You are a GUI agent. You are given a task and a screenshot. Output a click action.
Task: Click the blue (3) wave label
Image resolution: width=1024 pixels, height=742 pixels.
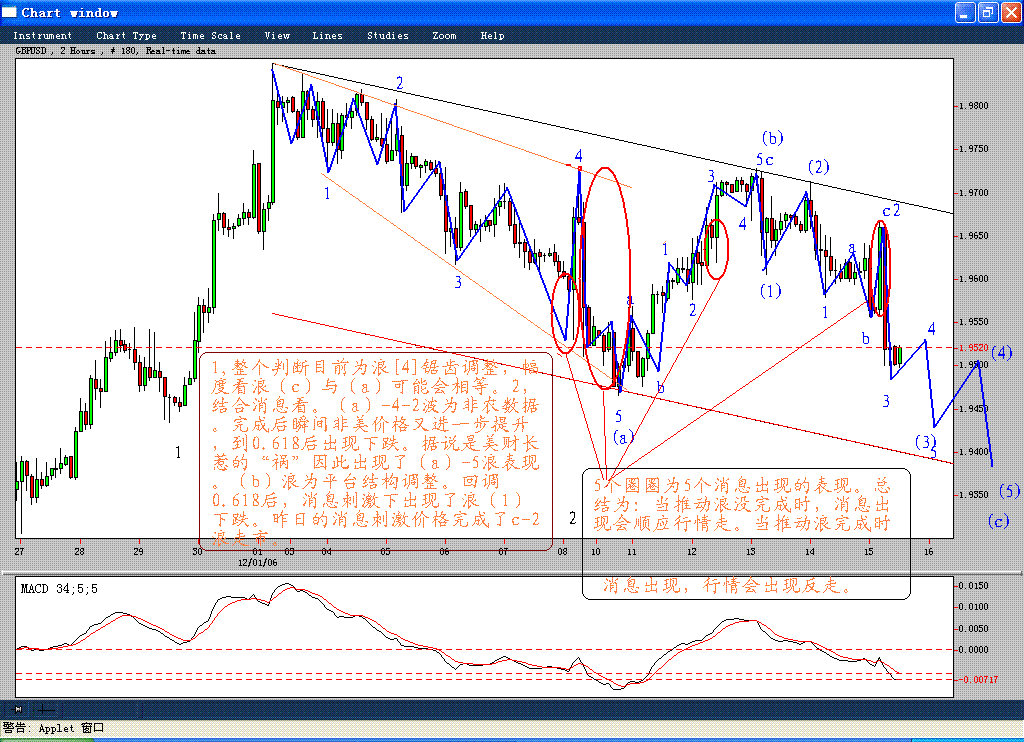pos(925,442)
